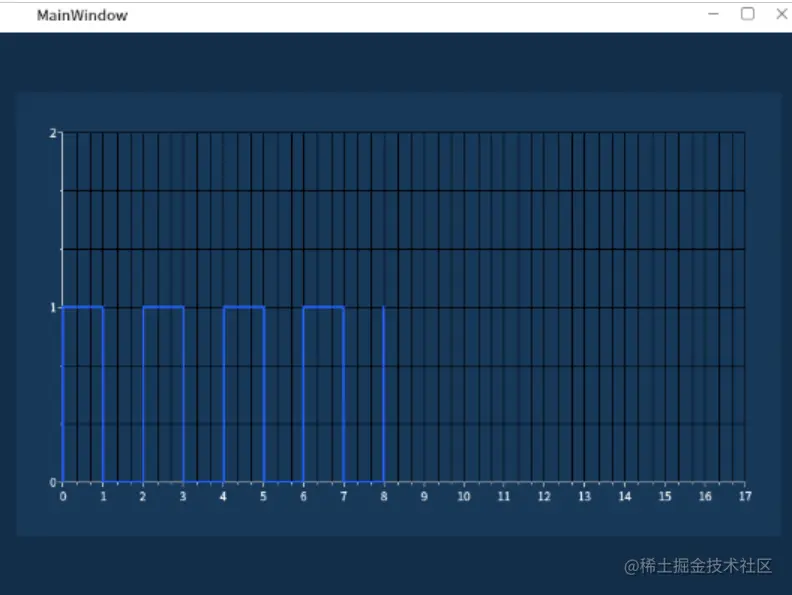
Task: Maximize the MainWindow window
Action: pyautogui.click(x=748, y=14)
